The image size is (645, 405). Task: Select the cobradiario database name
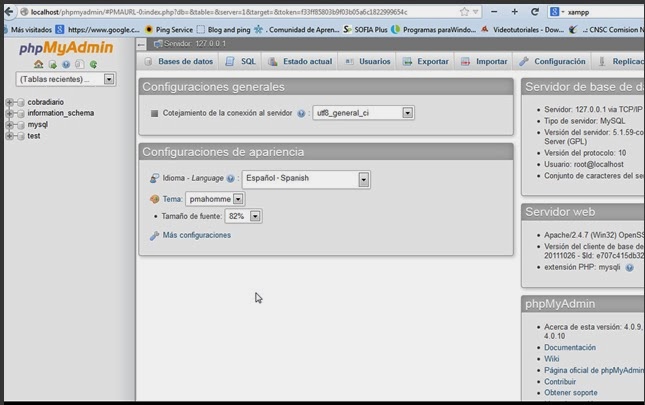46,102
